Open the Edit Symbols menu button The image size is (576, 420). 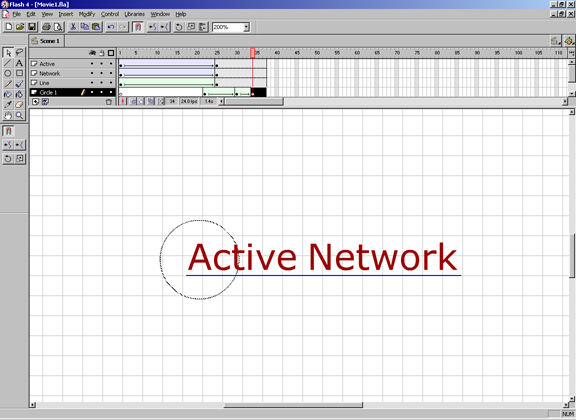569,41
